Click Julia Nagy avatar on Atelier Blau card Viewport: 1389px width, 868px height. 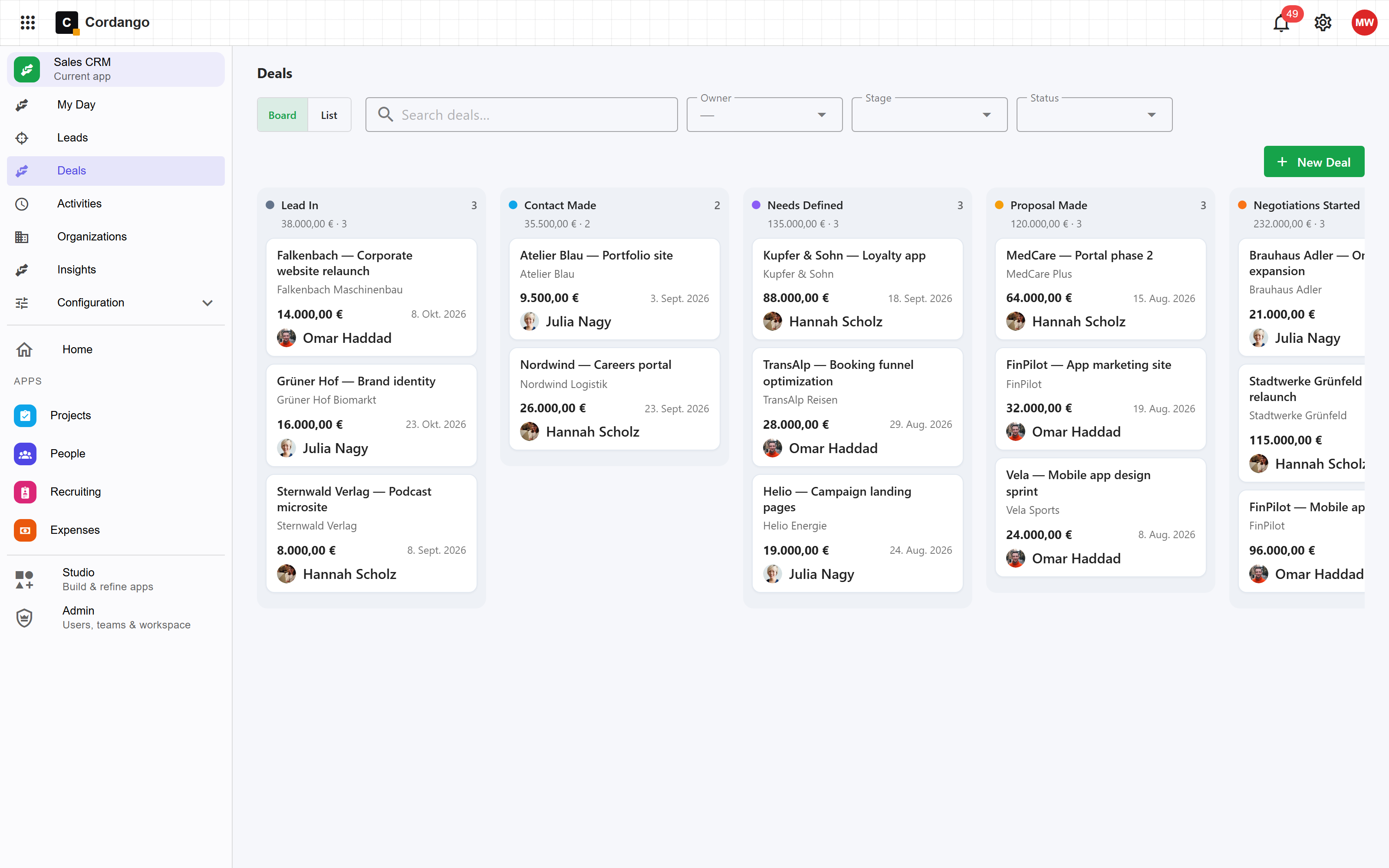(x=529, y=322)
